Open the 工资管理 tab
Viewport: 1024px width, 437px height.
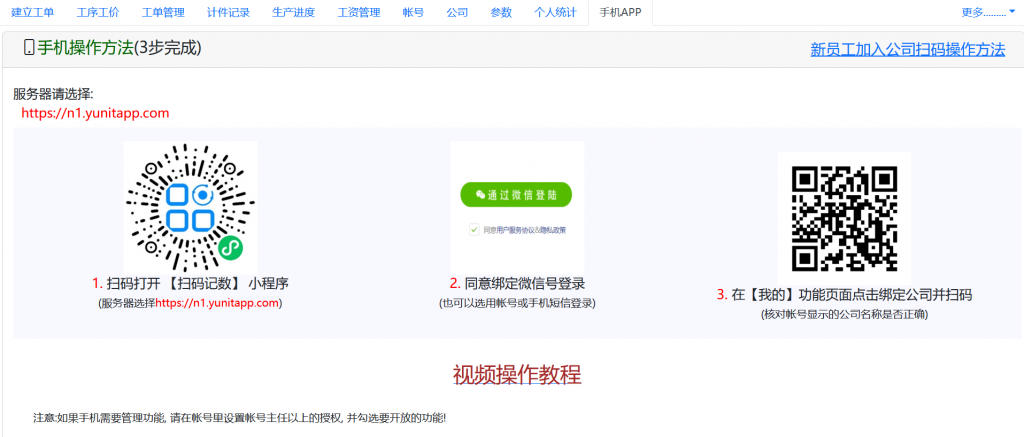click(359, 12)
